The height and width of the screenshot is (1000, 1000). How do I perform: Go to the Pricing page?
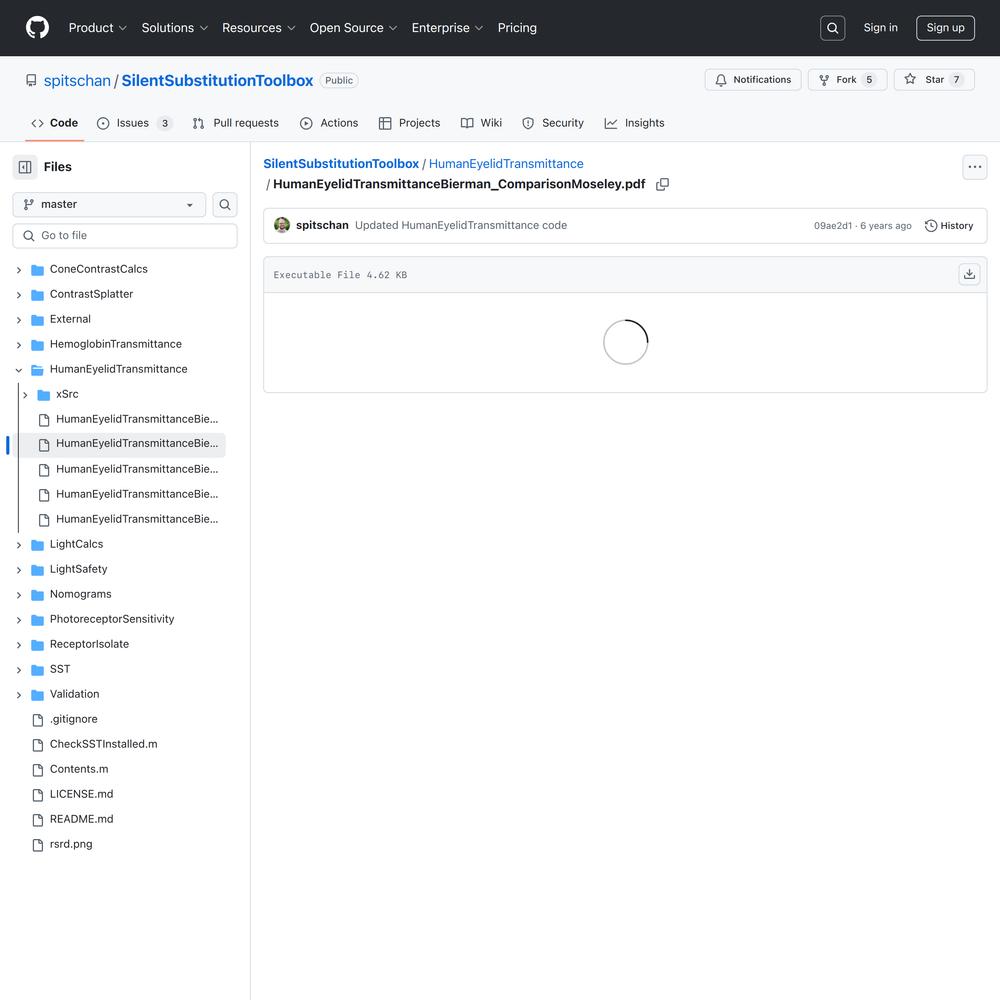coord(517,28)
